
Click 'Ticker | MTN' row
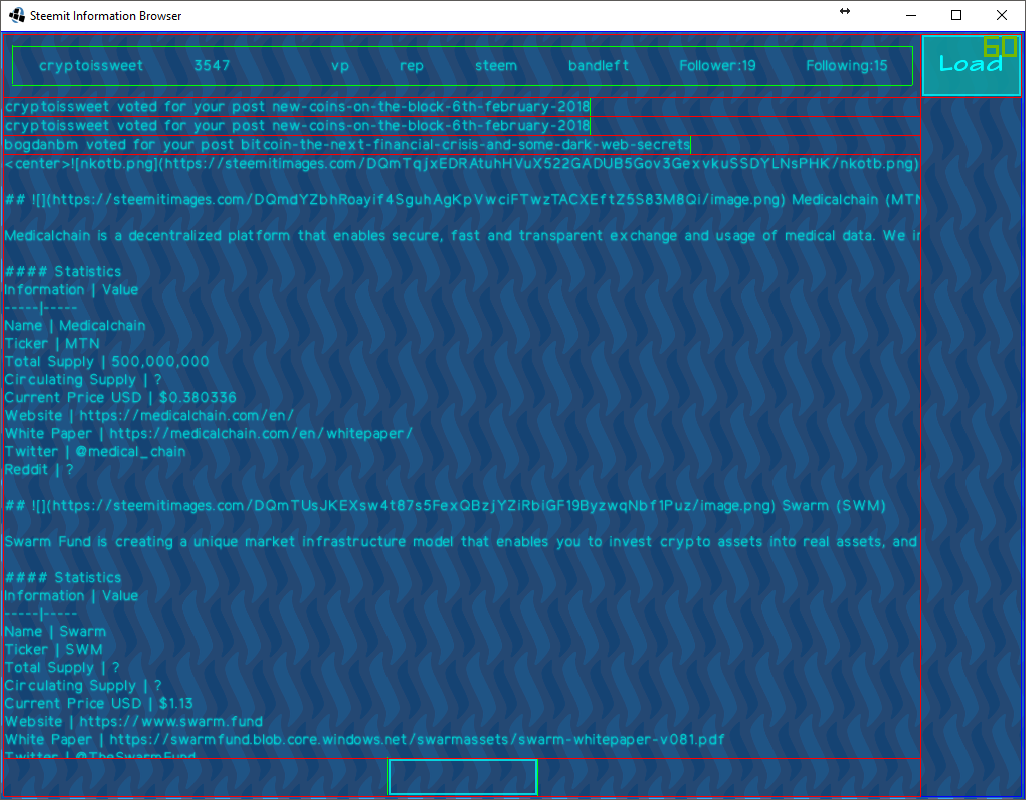52,343
